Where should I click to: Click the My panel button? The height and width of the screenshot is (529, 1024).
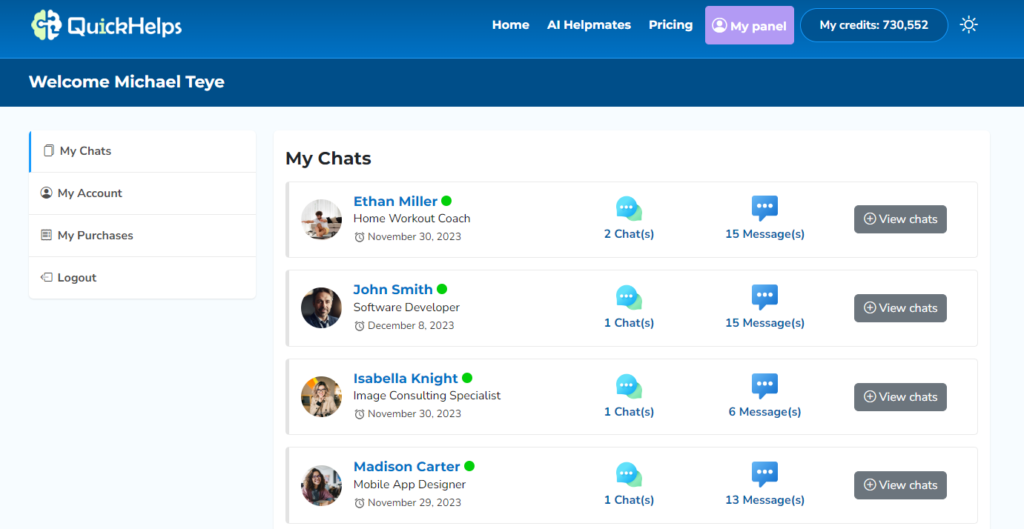point(750,25)
